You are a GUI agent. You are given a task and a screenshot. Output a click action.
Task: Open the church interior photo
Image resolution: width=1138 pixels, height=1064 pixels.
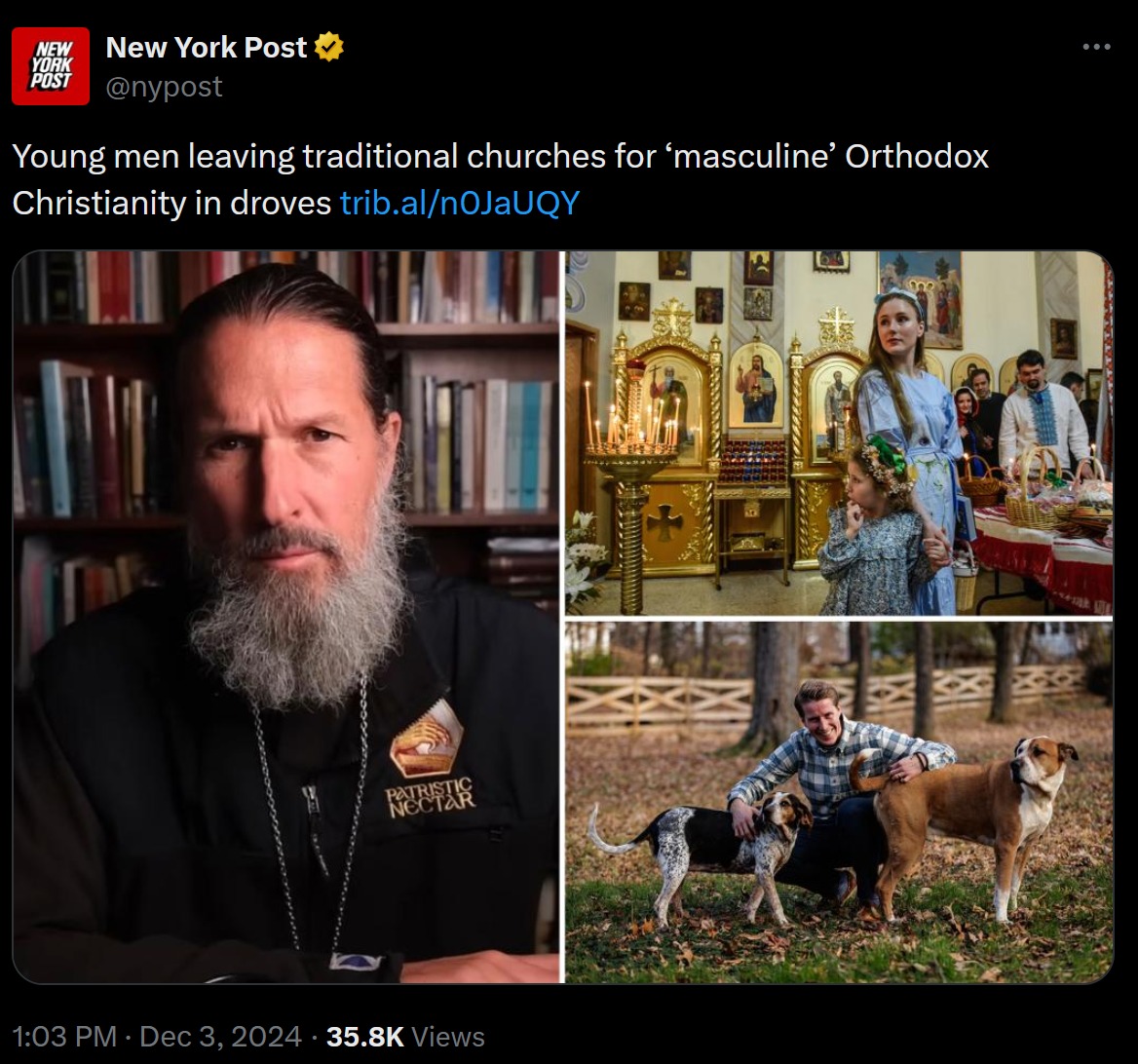point(839,433)
